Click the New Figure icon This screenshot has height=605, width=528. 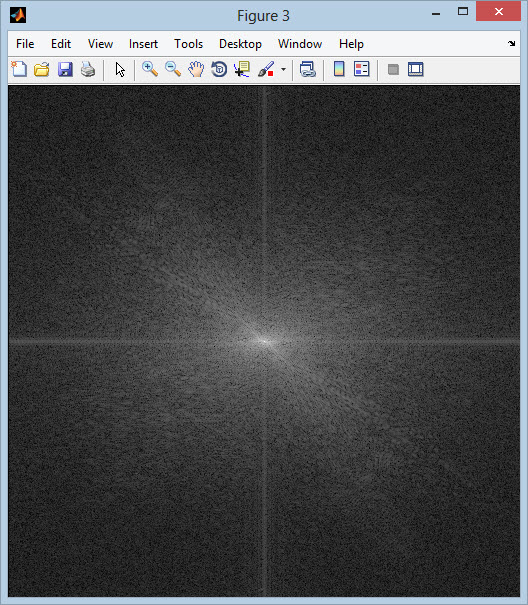pos(19,69)
